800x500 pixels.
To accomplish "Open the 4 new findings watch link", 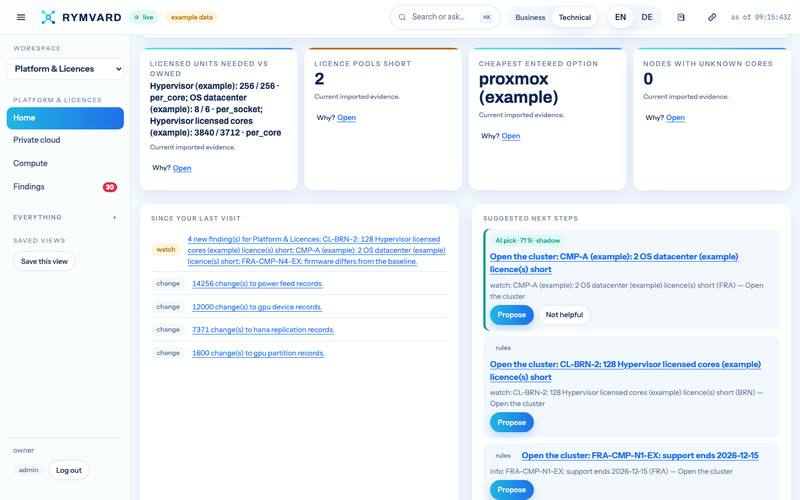I will pos(316,250).
